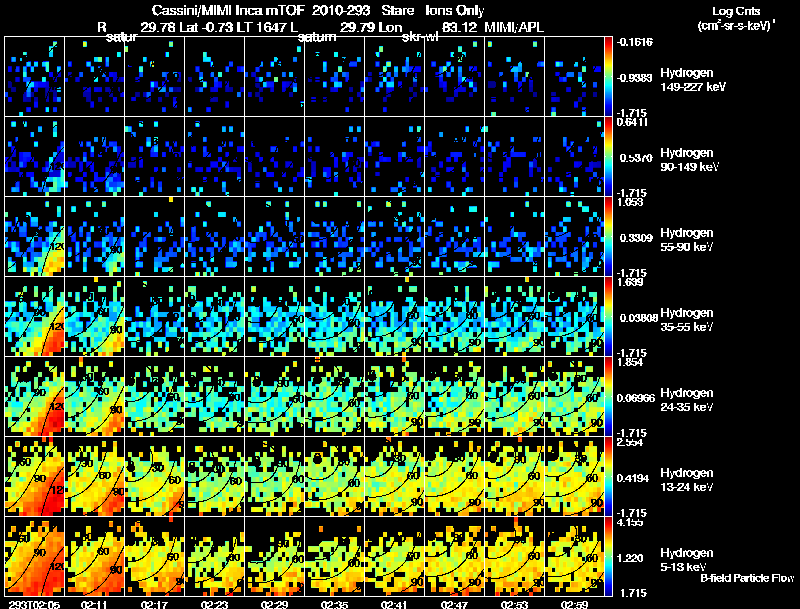
Task: Click the '55-90 keV' energy label
Action: pyautogui.click(x=686, y=247)
